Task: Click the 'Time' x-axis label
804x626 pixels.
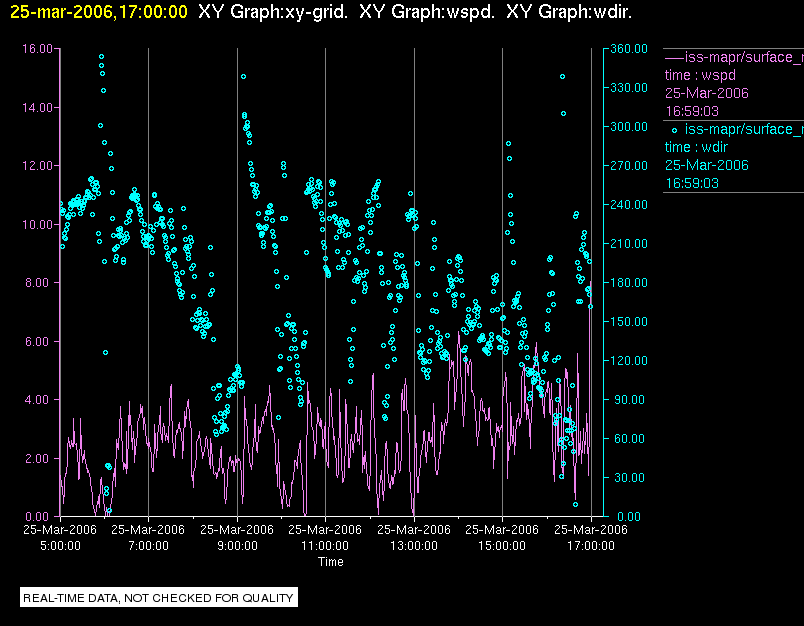Action: [x=330, y=562]
